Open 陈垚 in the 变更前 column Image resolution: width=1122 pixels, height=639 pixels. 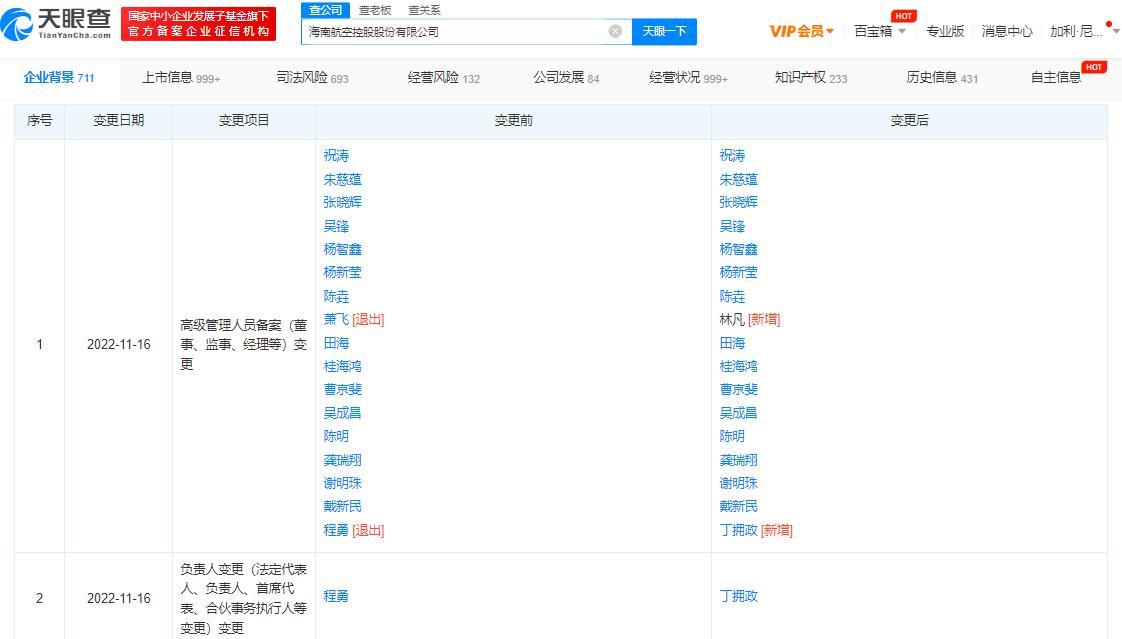point(336,296)
